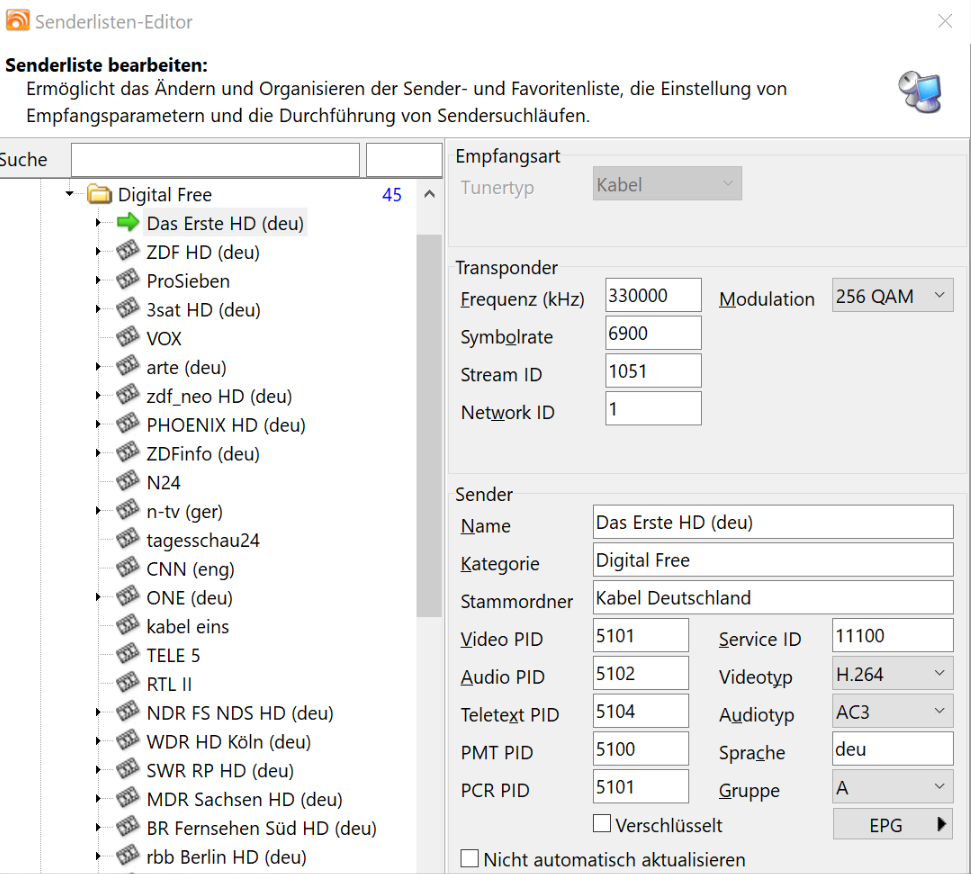
Task: Click the channel icon beside ZDFinfo (deu)
Action: (128, 453)
